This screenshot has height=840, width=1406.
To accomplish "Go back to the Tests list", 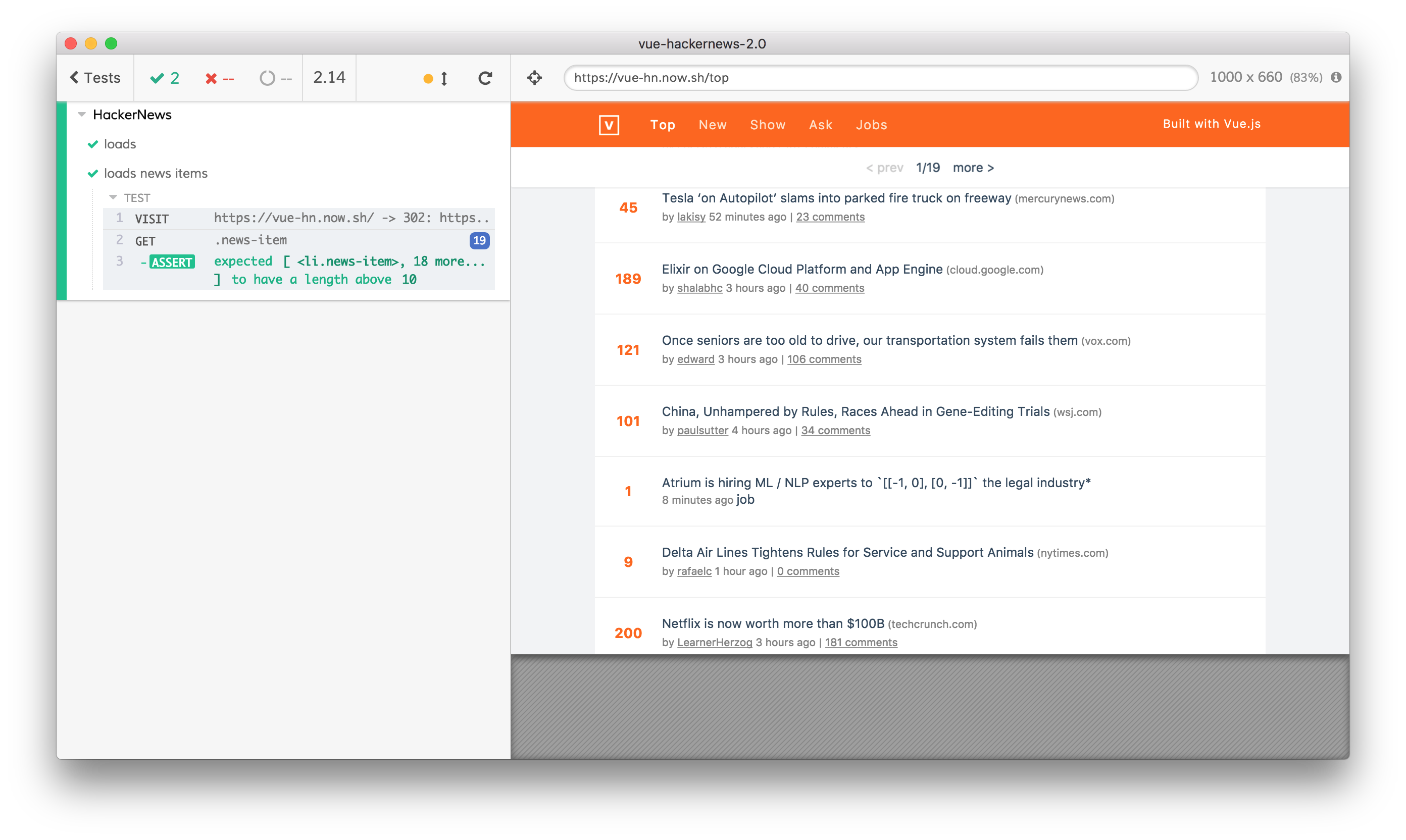I will click(95, 78).
